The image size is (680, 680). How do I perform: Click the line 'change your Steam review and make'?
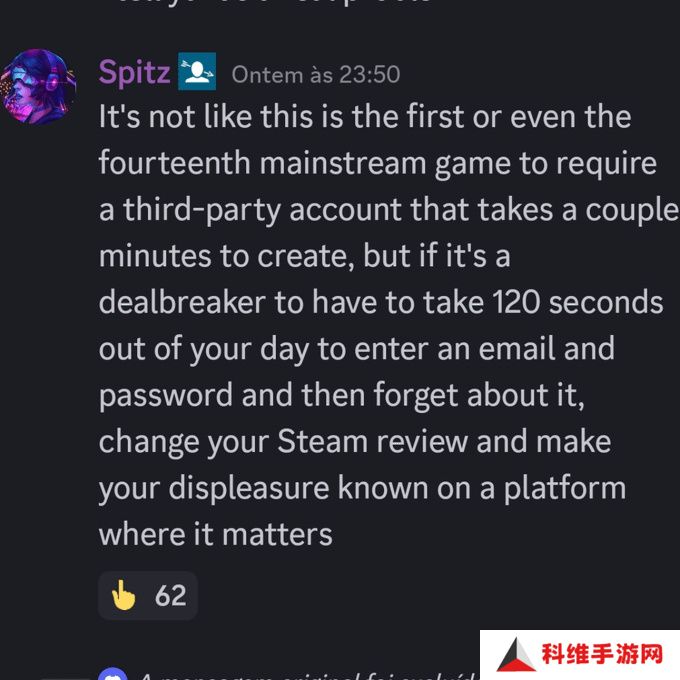point(355,442)
